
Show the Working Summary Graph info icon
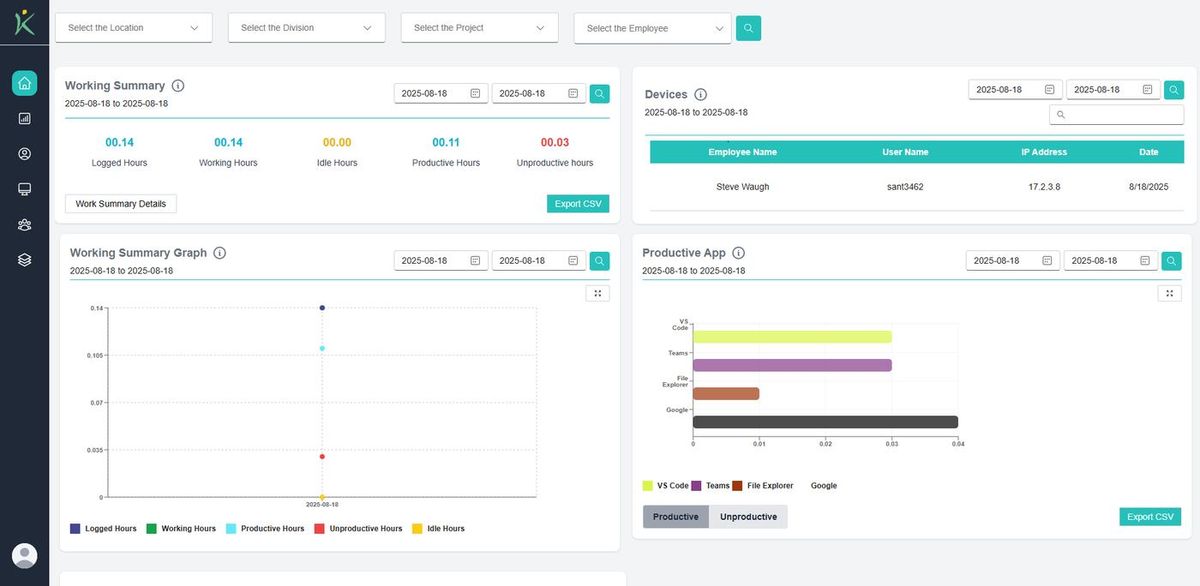219,253
